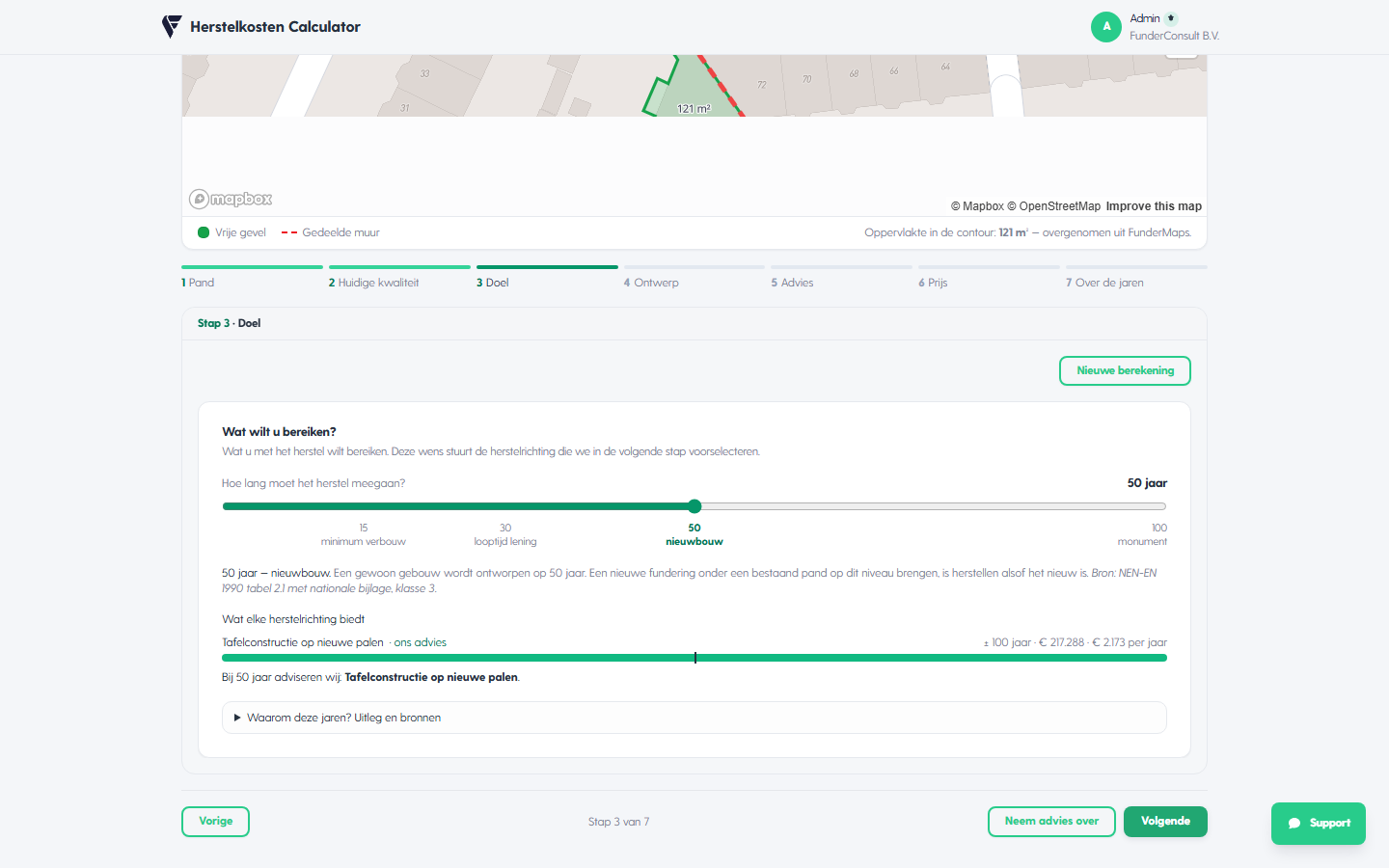Go back with the Vorige button

[215, 822]
